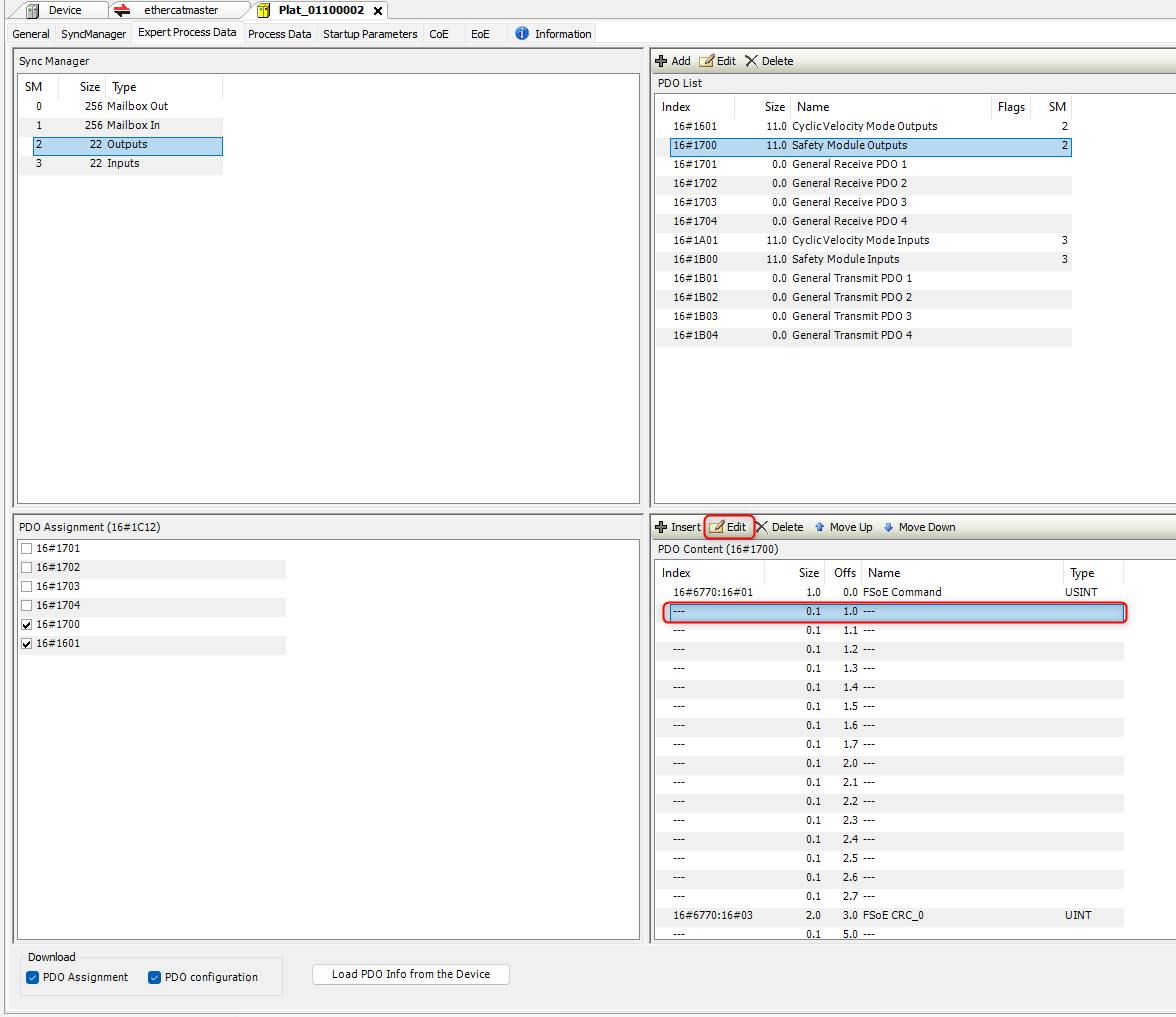
Task: Switch to the Startup Parameters tab
Action: pos(370,34)
